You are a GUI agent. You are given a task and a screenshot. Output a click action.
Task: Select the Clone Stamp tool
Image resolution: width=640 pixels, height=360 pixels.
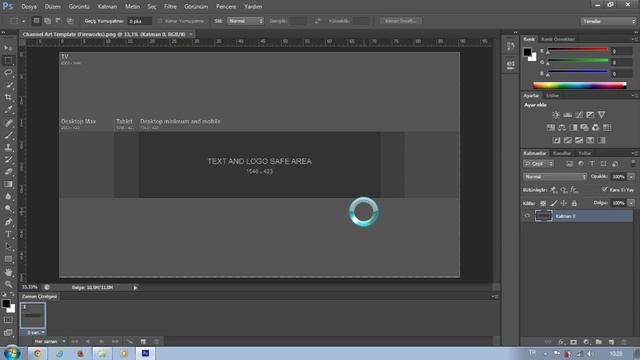click(8, 147)
